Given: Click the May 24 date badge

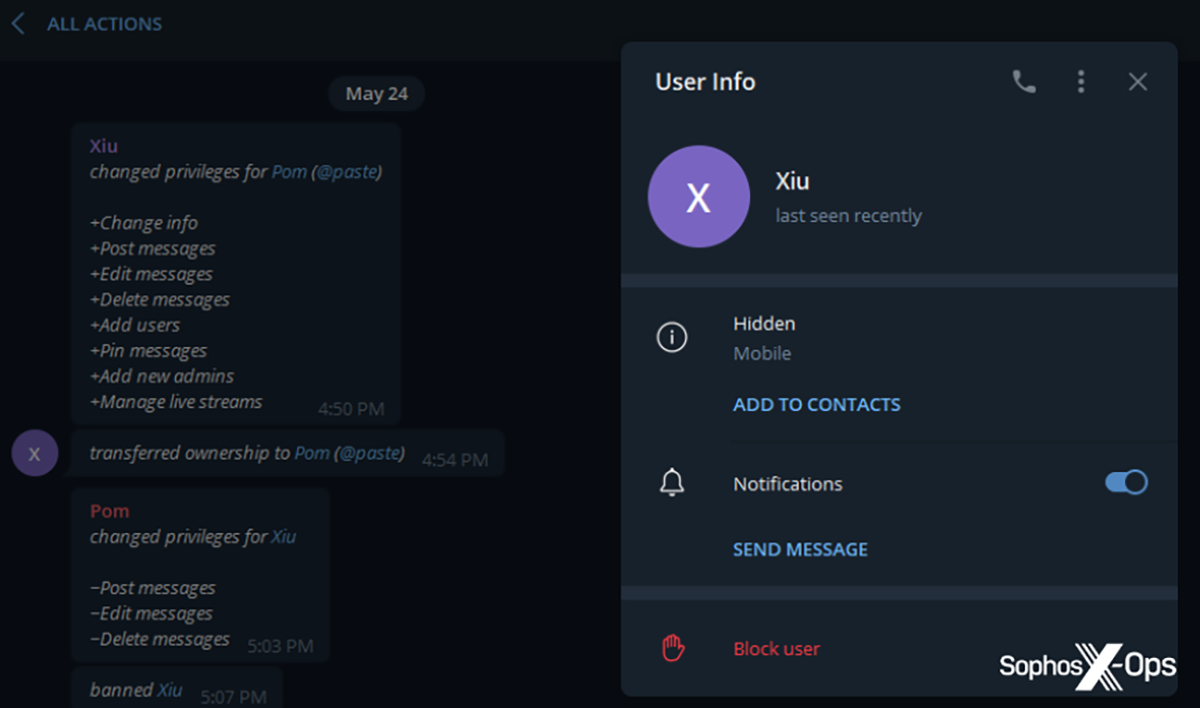Looking at the screenshot, I should tap(376, 94).
